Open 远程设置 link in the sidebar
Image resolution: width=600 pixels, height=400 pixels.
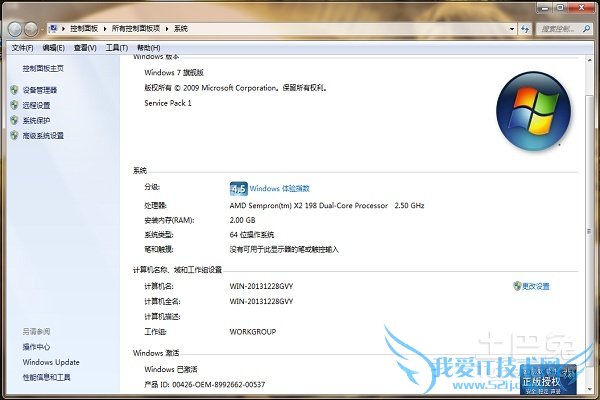tap(36, 105)
